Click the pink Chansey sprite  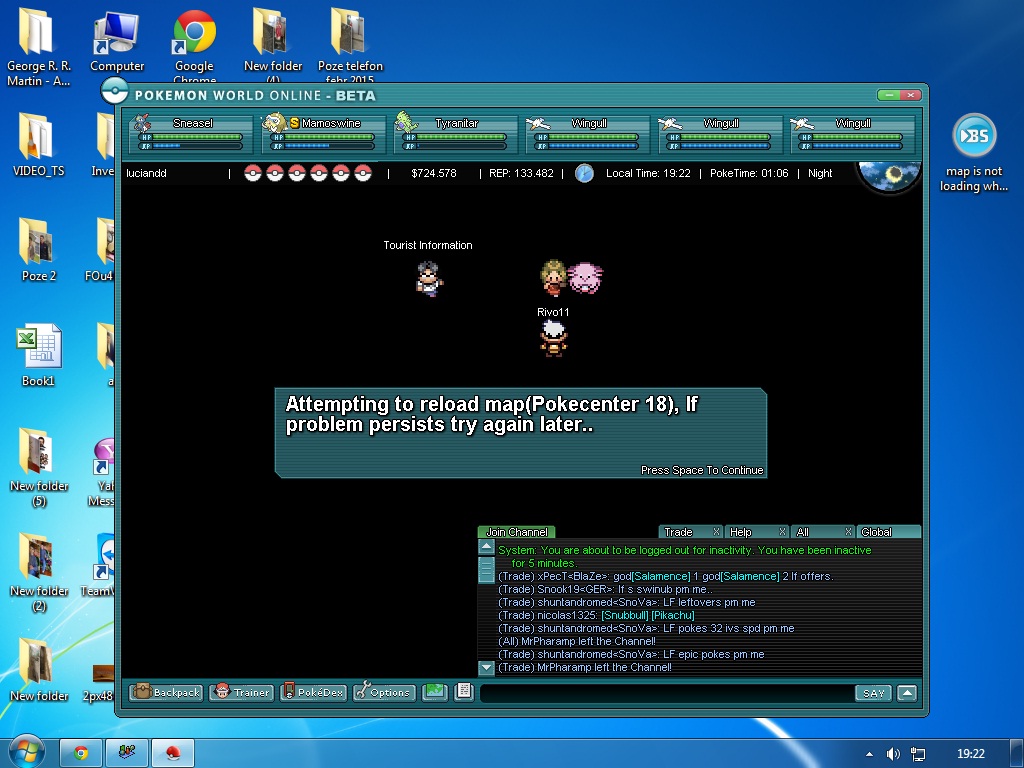pyautogui.click(x=585, y=278)
